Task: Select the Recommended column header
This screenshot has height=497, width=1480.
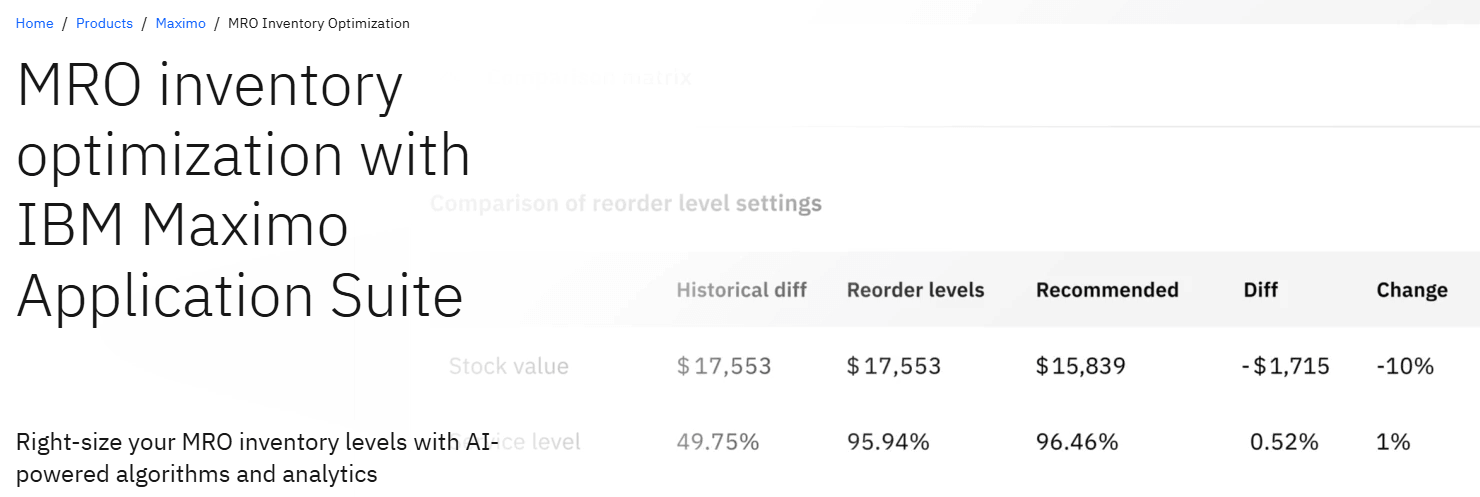Action: point(1107,290)
